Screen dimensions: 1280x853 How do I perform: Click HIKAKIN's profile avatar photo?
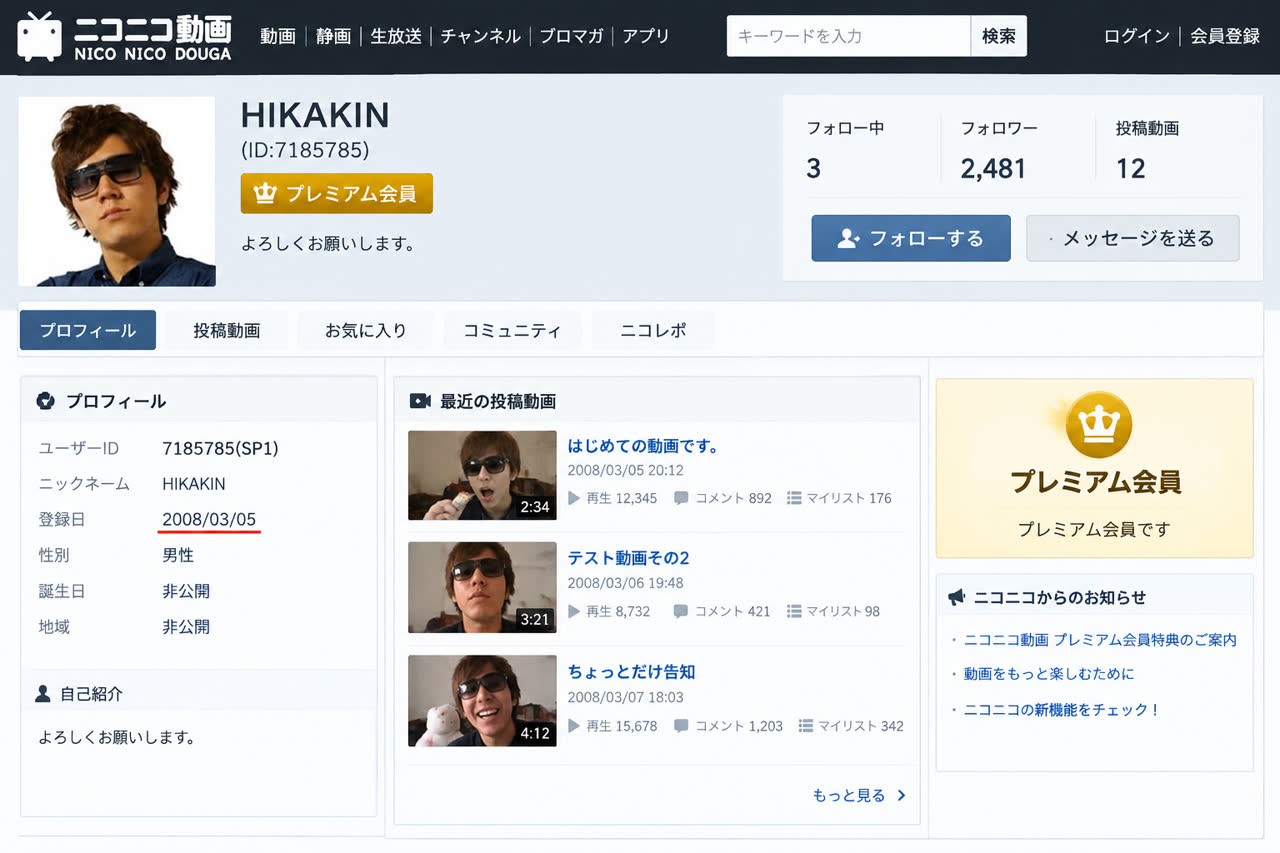[x=117, y=192]
